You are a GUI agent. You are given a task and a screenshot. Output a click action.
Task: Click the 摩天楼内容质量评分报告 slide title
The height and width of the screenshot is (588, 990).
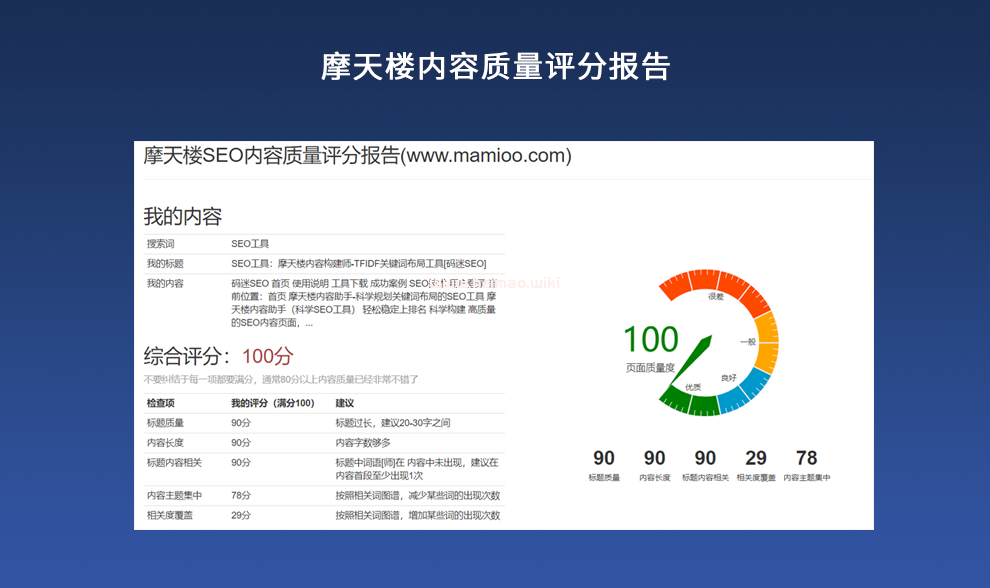495,66
